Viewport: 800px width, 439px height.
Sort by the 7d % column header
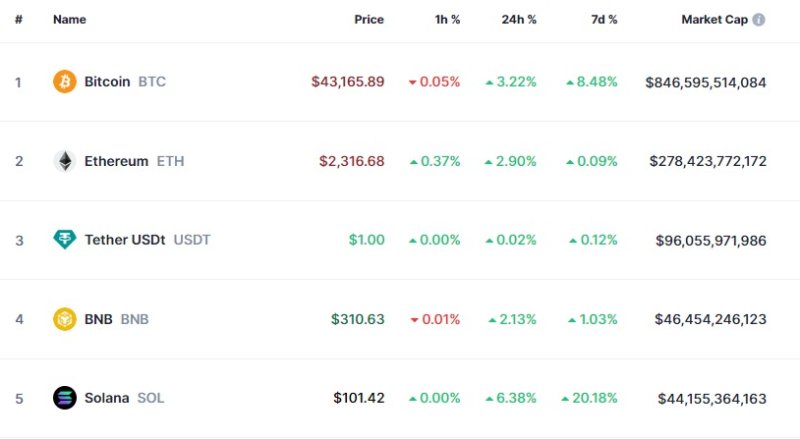603,20
